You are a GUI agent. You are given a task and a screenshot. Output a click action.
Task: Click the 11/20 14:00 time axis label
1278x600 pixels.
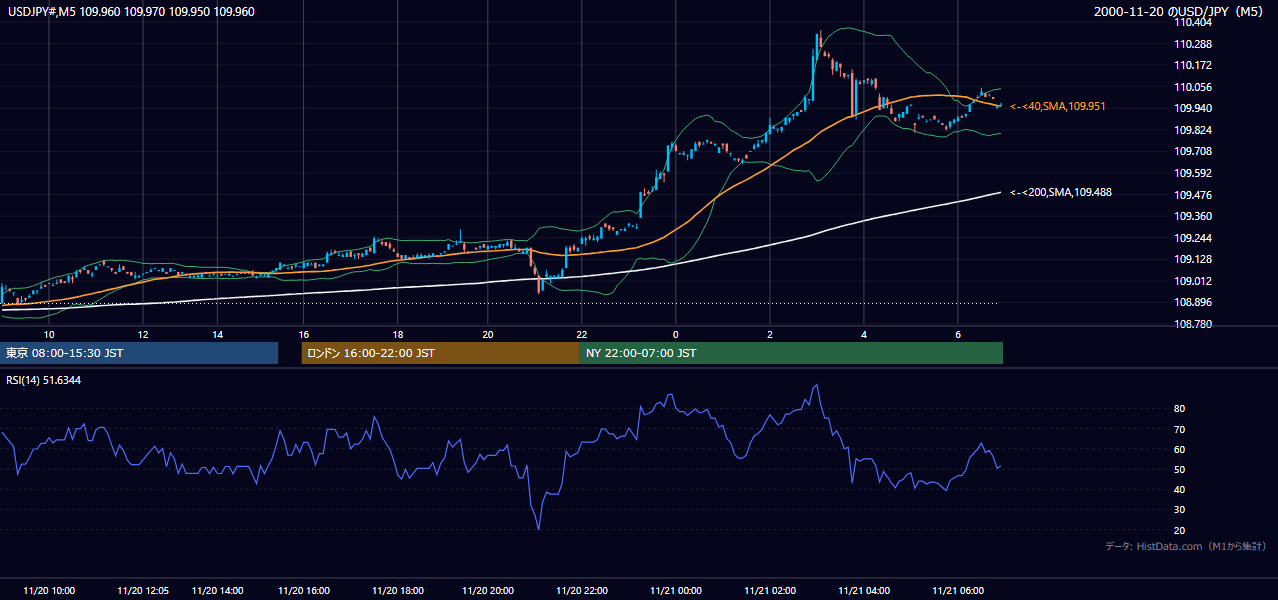coord(218,590)
